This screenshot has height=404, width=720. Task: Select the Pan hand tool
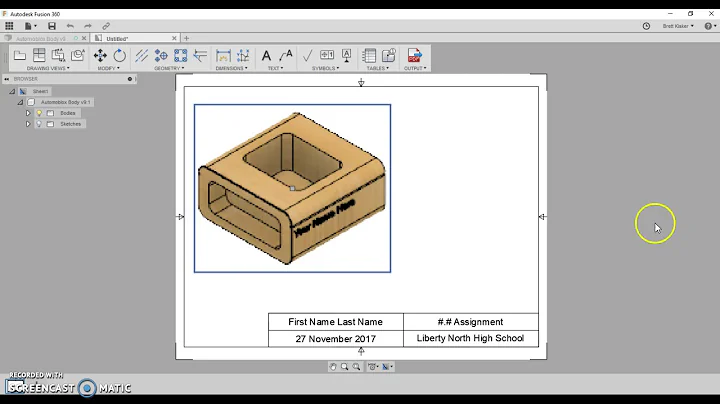333,367
